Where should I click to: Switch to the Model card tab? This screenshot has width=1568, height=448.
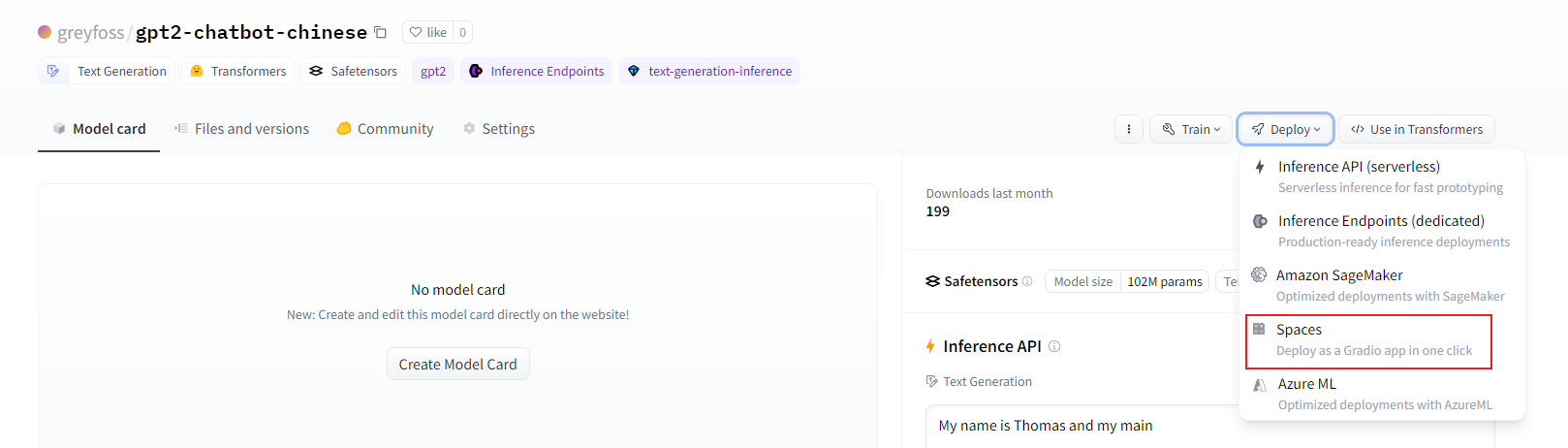(99, 129)
